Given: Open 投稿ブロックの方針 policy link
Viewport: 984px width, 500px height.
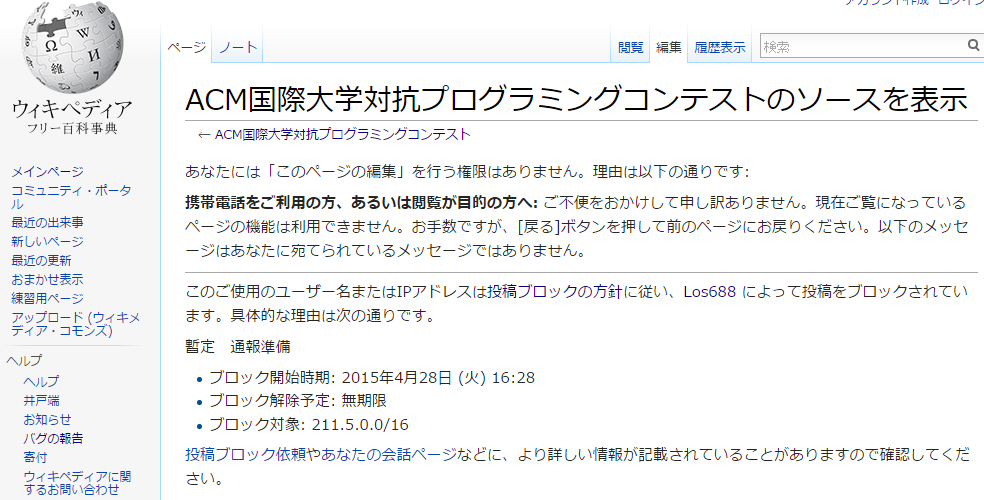Looking at the screenshot, I should click(x=554, y=292).
